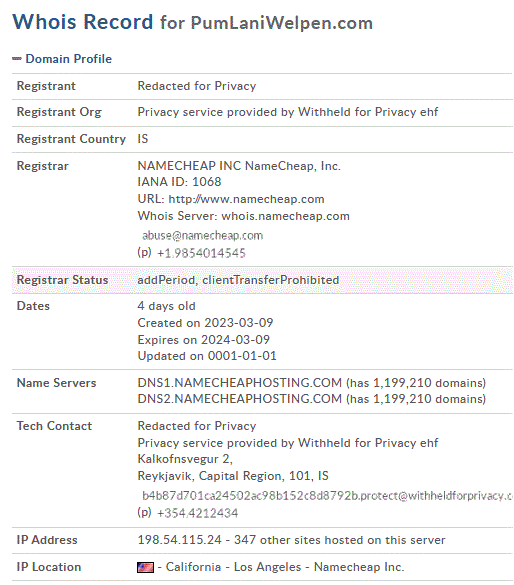Click the Registrant Org privacy service text
The image size is (514, 585).
pyautogui.click(x=288, y=112)
